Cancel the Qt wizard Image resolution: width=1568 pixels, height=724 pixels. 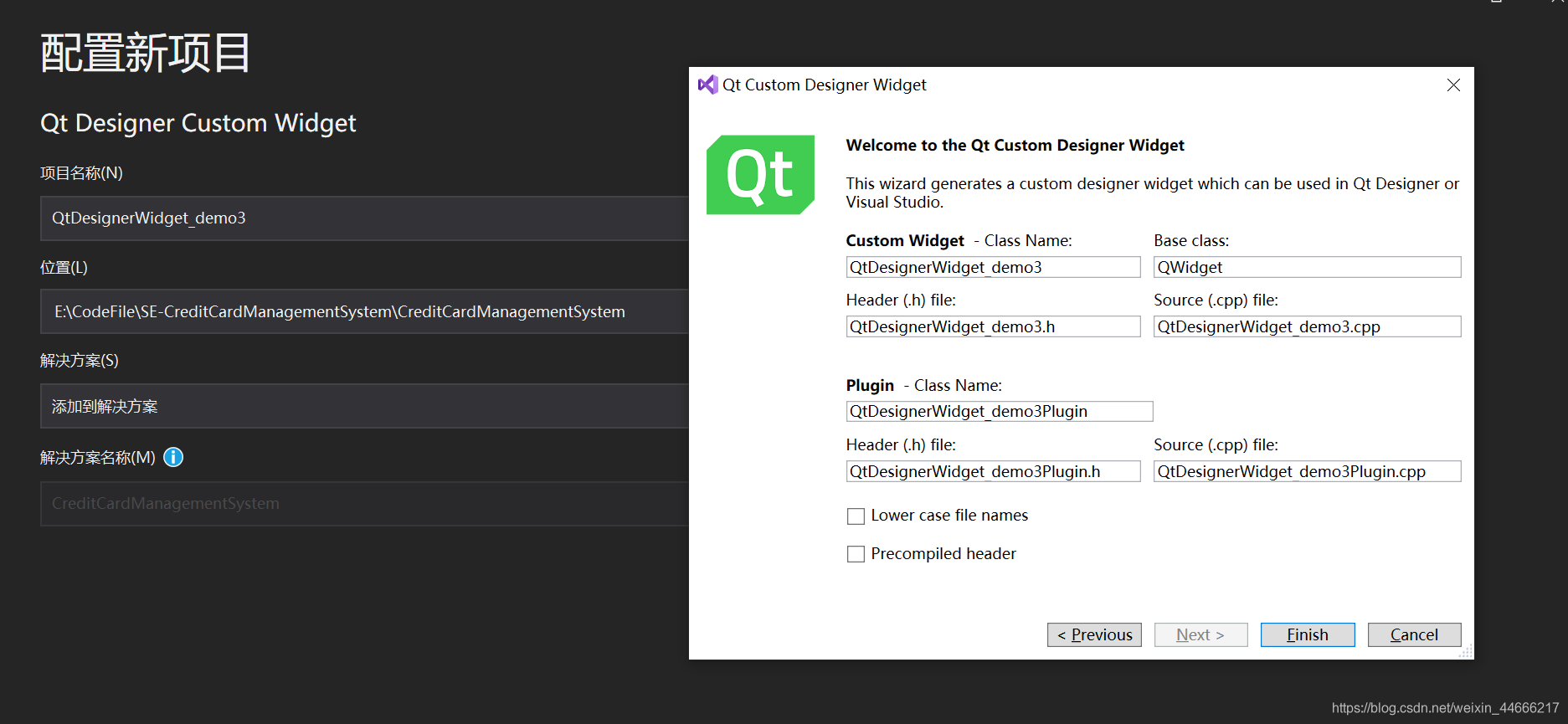(x=1414, y=634)
